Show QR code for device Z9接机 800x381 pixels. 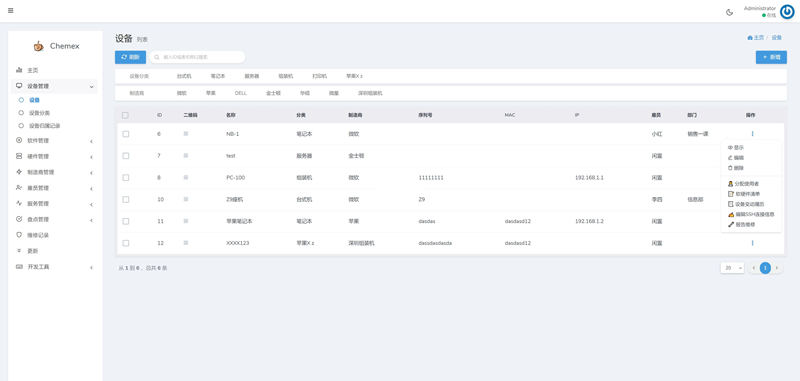pos(186,199)
